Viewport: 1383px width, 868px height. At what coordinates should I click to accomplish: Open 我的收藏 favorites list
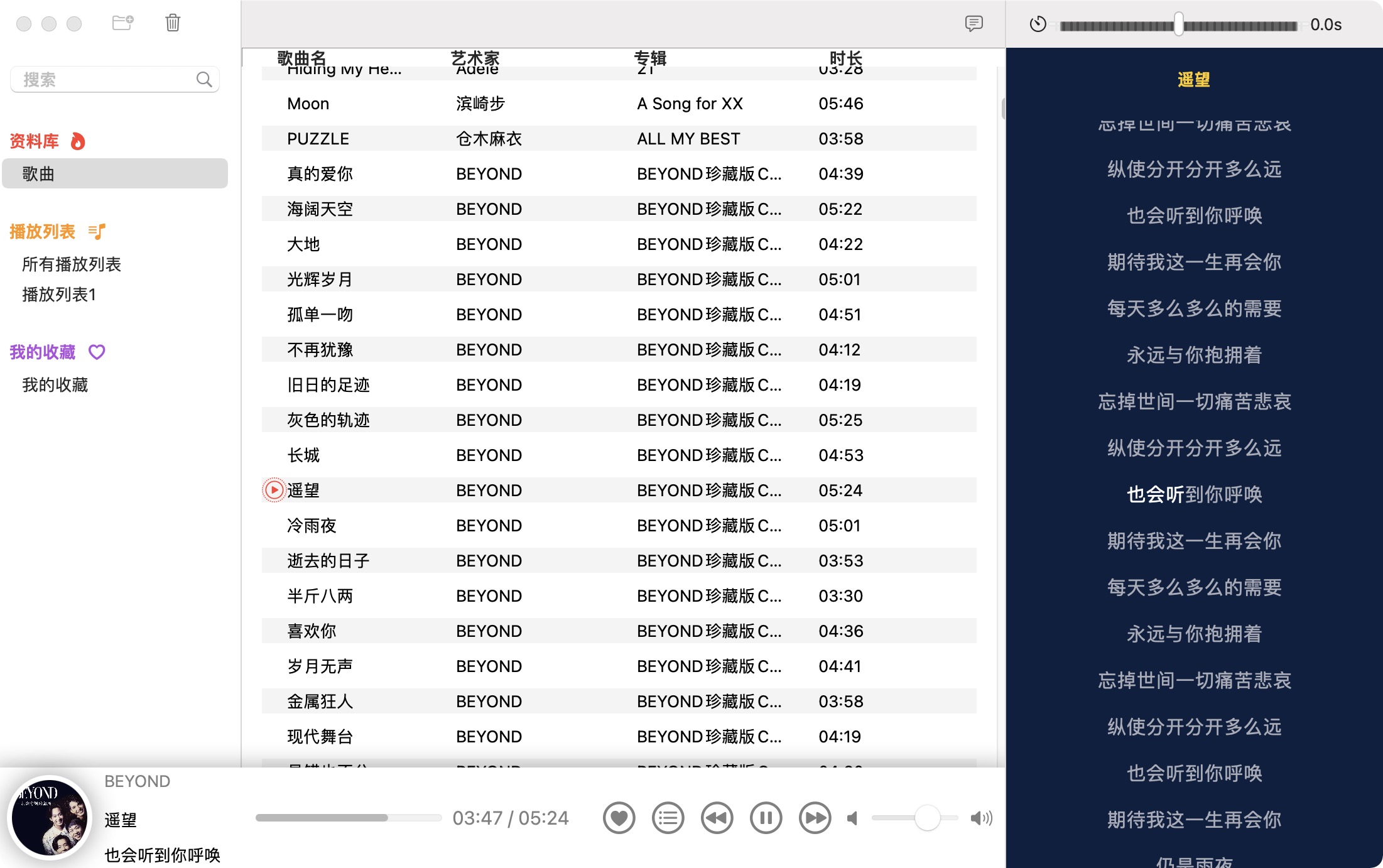[55, 385]
